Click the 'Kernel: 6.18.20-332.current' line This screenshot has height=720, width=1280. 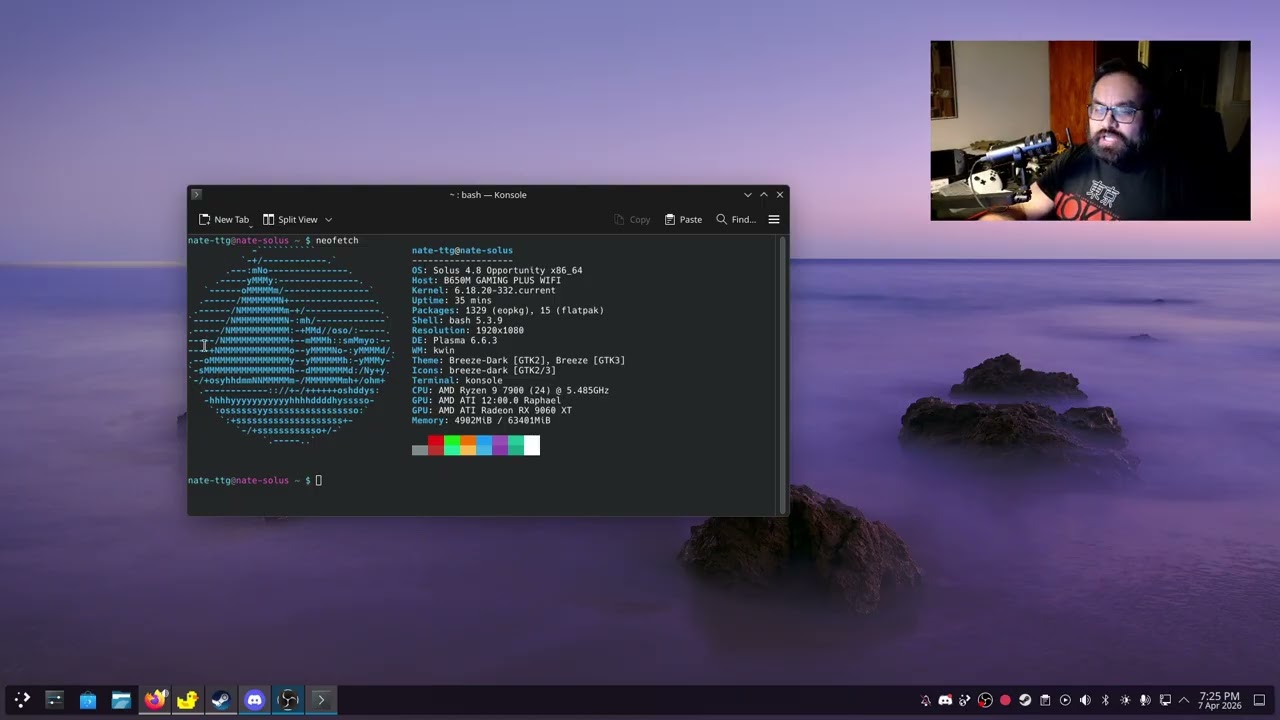click(484, 290)
